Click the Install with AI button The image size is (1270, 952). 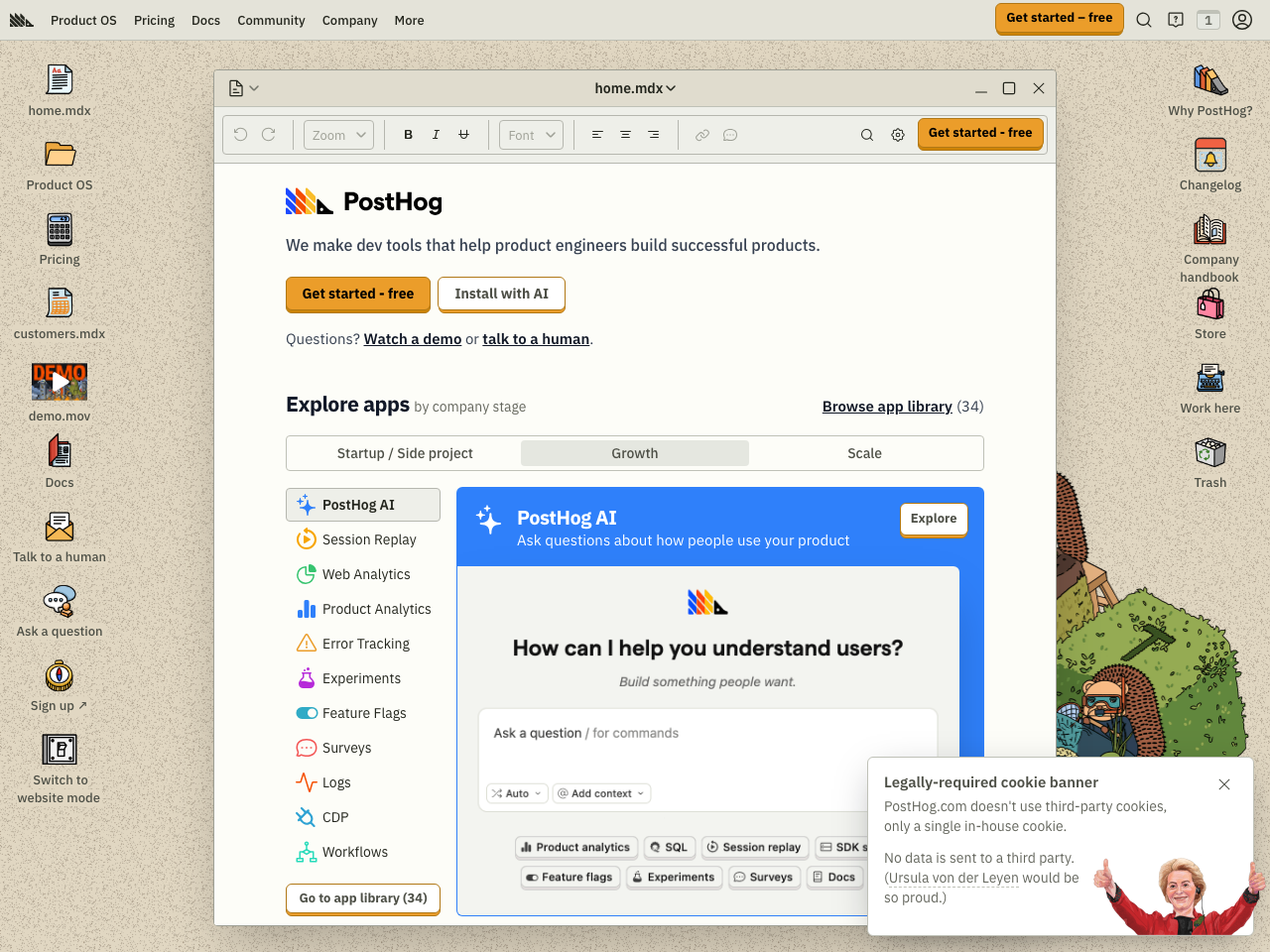[501, 294]
